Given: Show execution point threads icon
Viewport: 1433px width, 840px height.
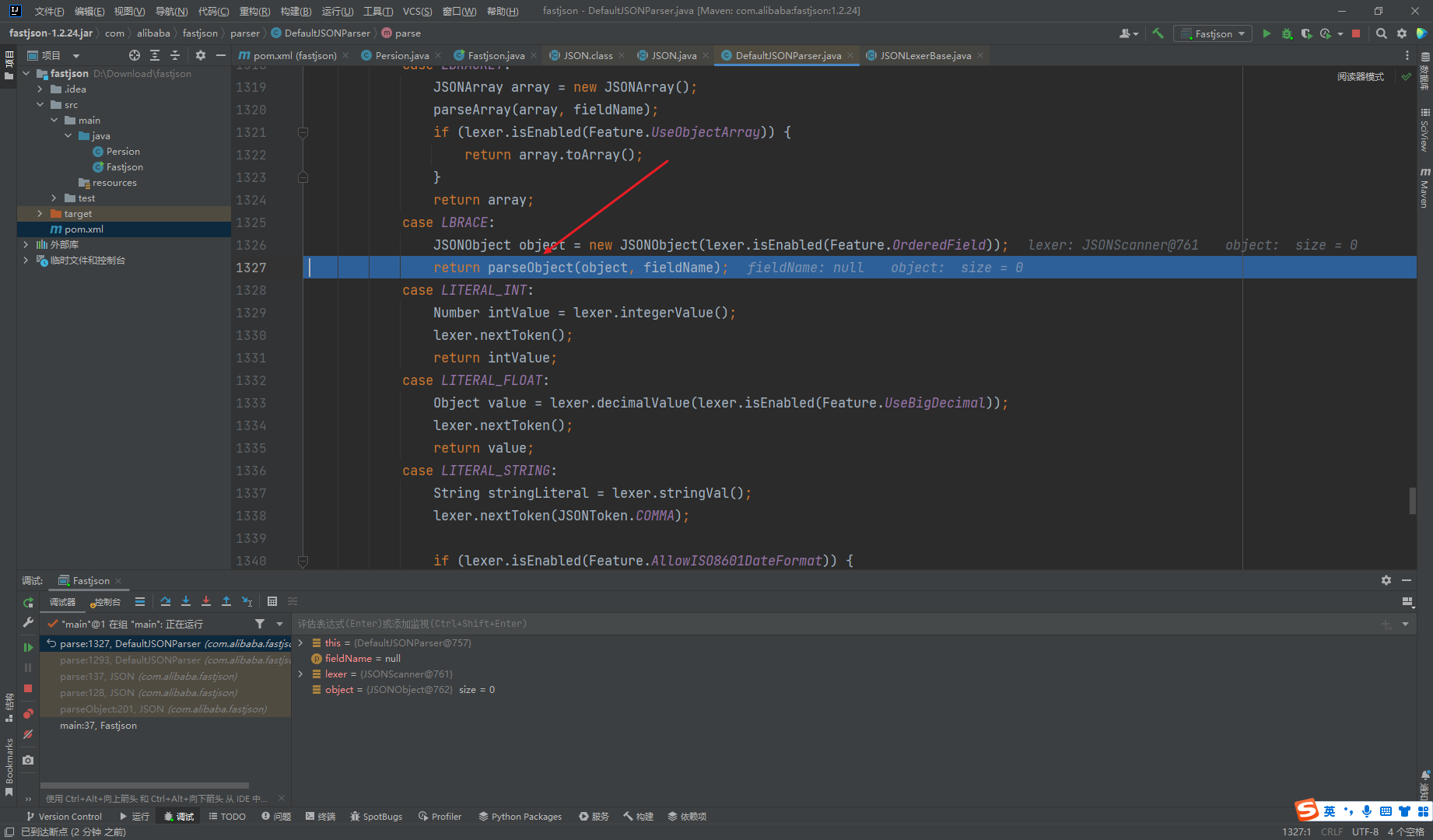Looking at the screenshot, I should [140, 601].
